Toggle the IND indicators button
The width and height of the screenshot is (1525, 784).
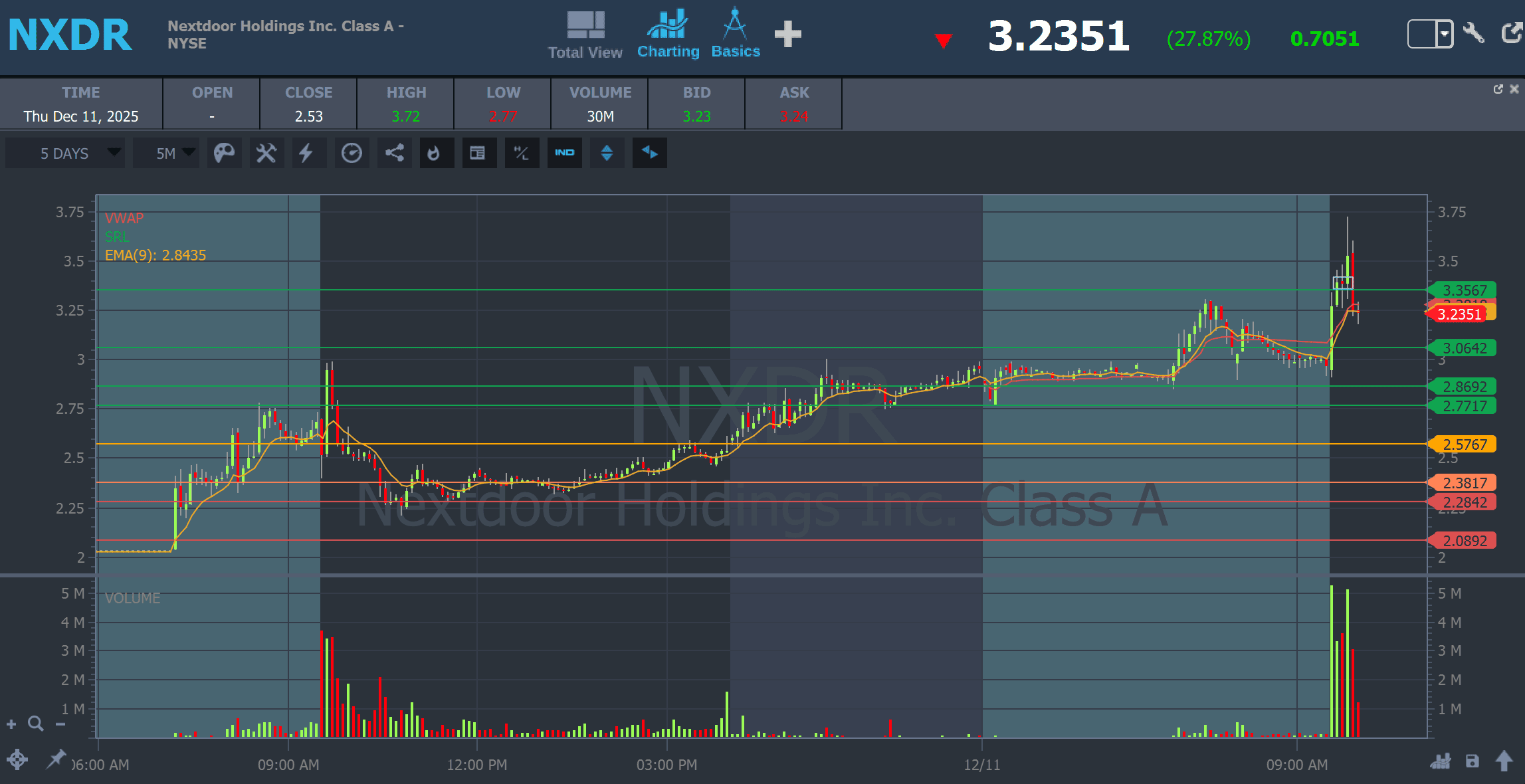[564, 153]
